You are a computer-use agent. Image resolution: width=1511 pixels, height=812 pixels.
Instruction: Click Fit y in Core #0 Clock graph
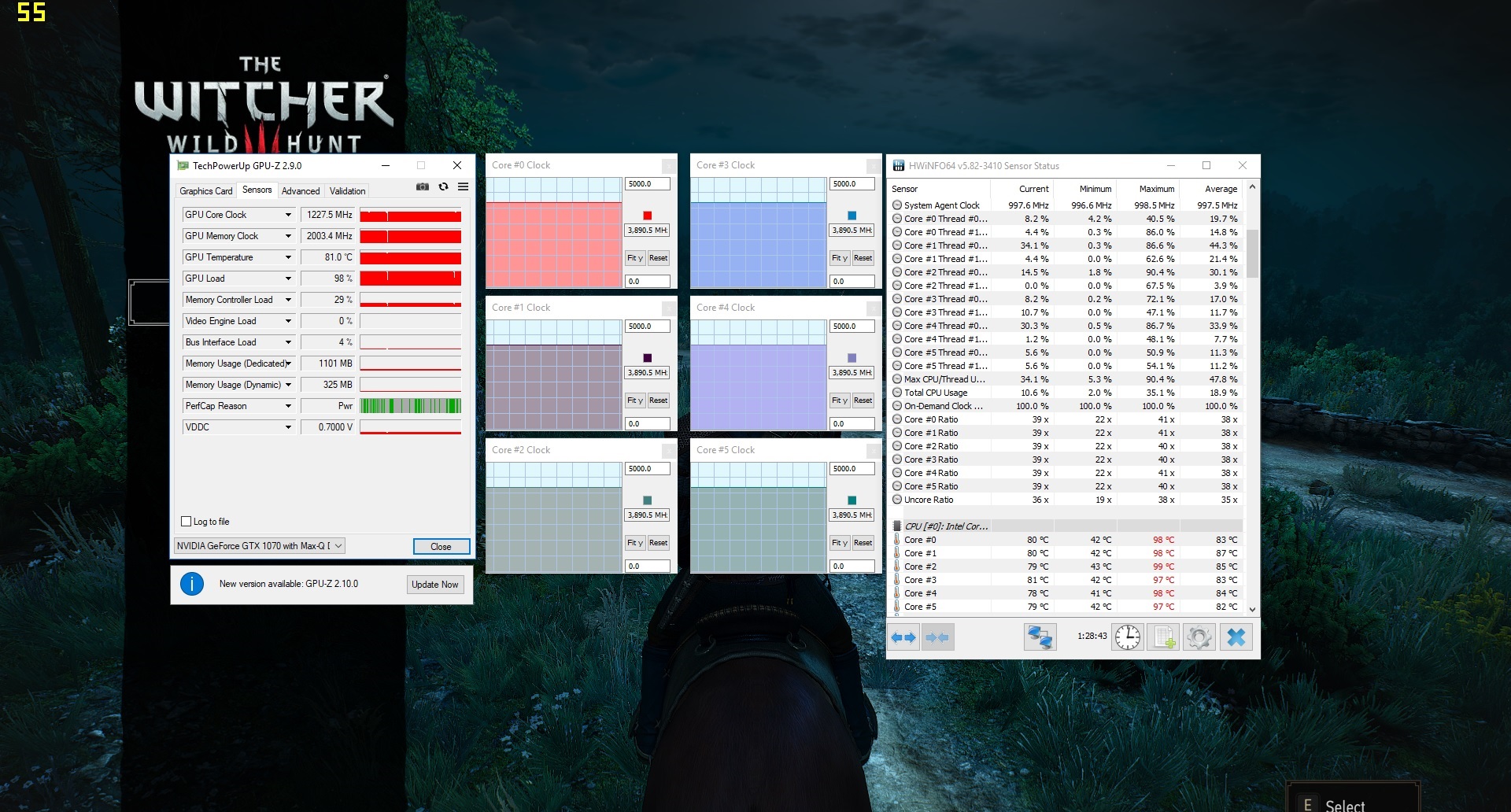pos(635,258)
